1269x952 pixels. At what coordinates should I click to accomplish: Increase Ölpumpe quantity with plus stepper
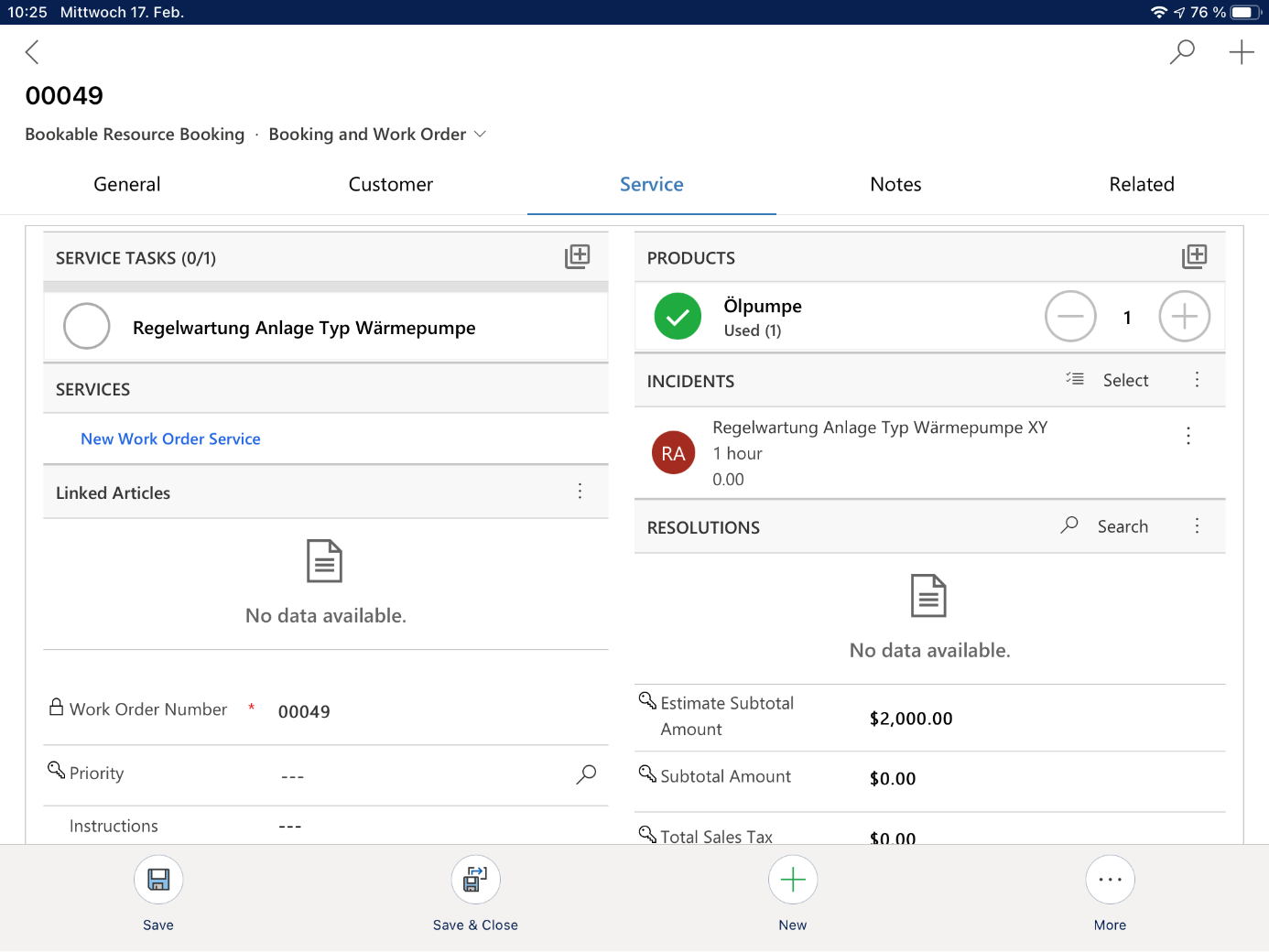[x=1184, y=316]
